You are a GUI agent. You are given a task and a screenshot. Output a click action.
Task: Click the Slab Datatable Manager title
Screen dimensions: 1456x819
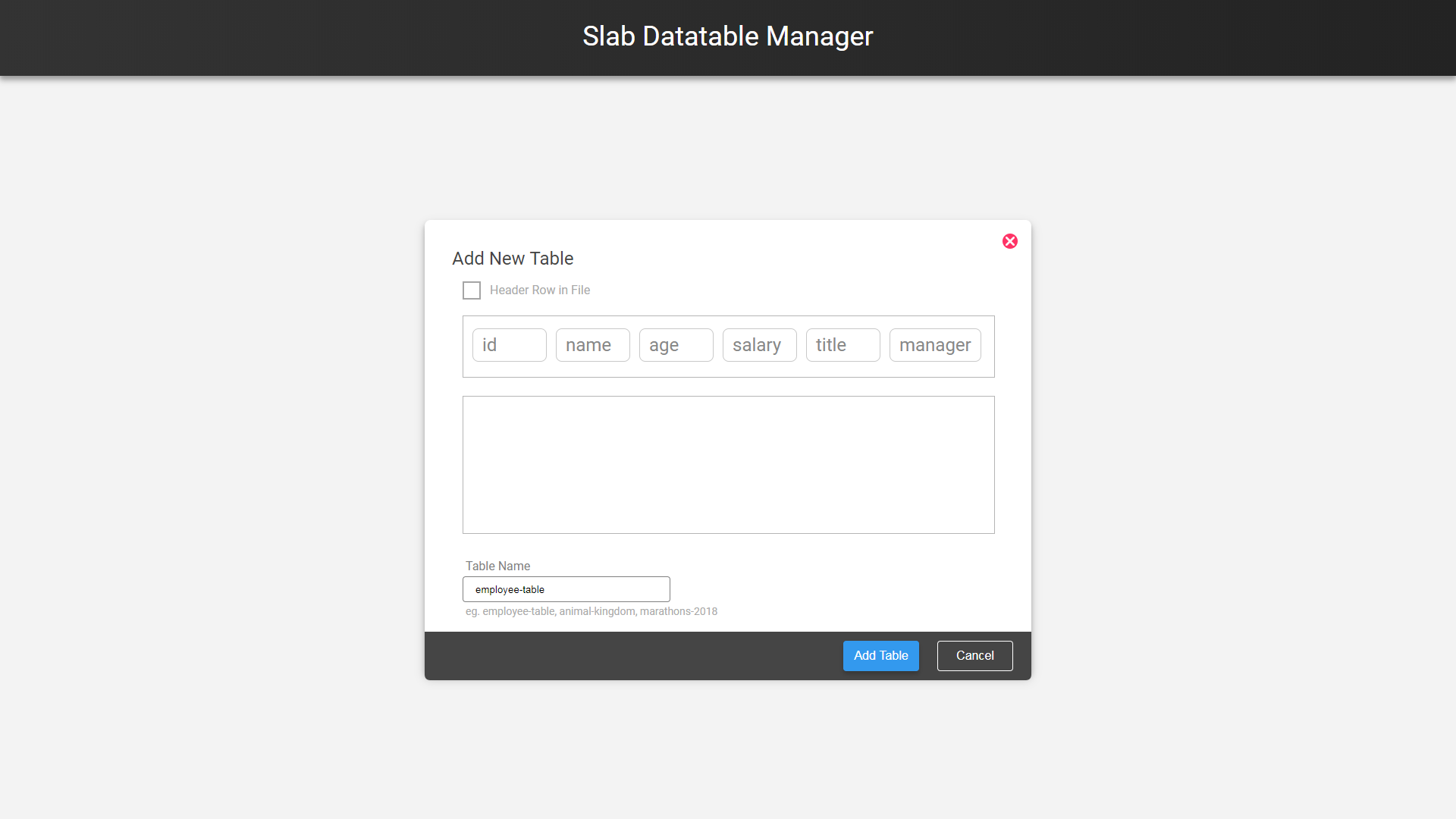[728, 36]
